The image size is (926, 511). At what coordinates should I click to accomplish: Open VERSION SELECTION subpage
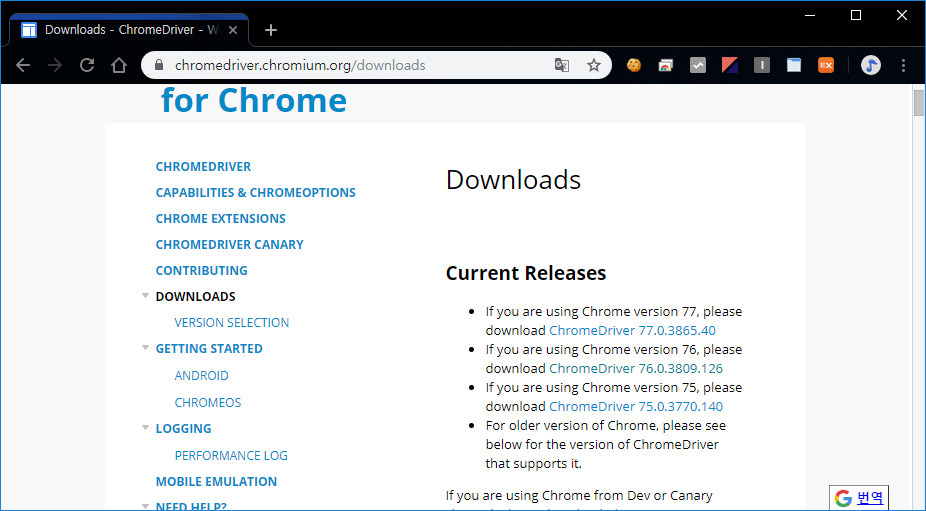[x=232, y=323]
